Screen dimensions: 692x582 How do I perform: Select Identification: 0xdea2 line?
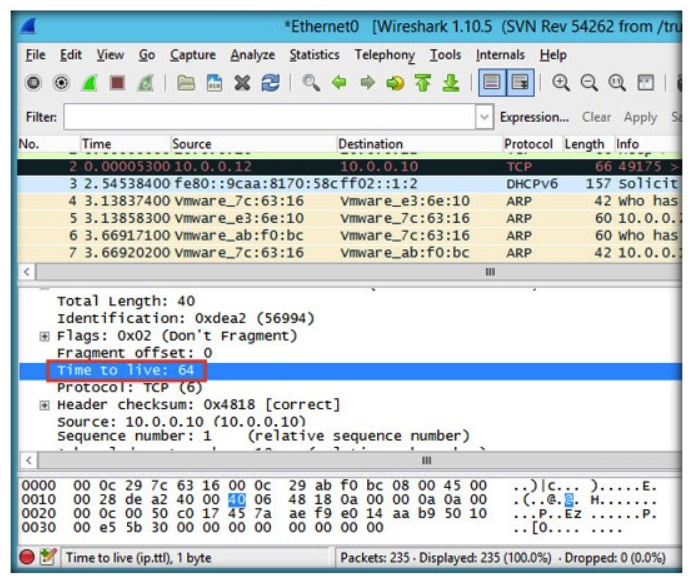185,318
